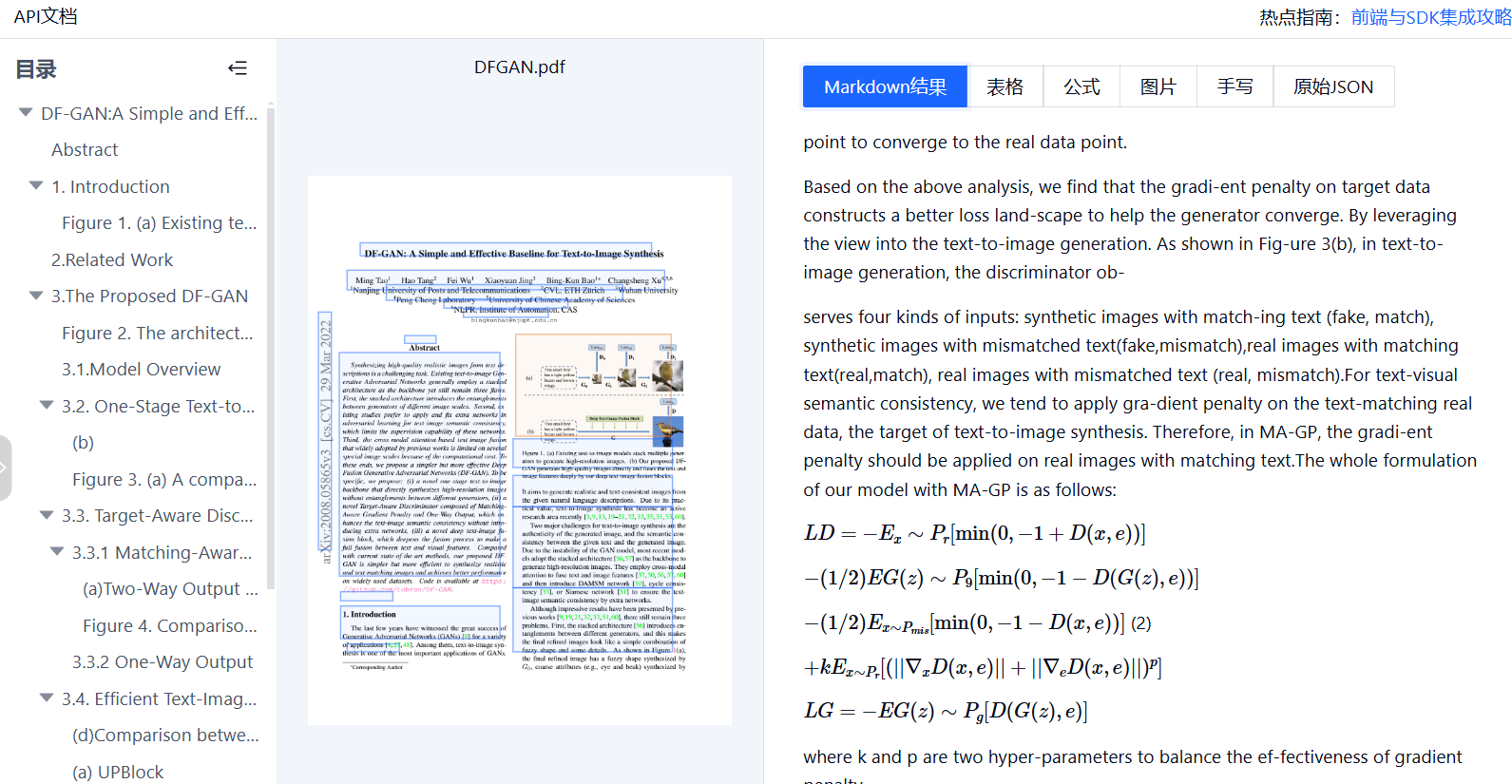Click the outline panel scrollbar
This screenshot has width=1512, height=784.
click(271, 347)
